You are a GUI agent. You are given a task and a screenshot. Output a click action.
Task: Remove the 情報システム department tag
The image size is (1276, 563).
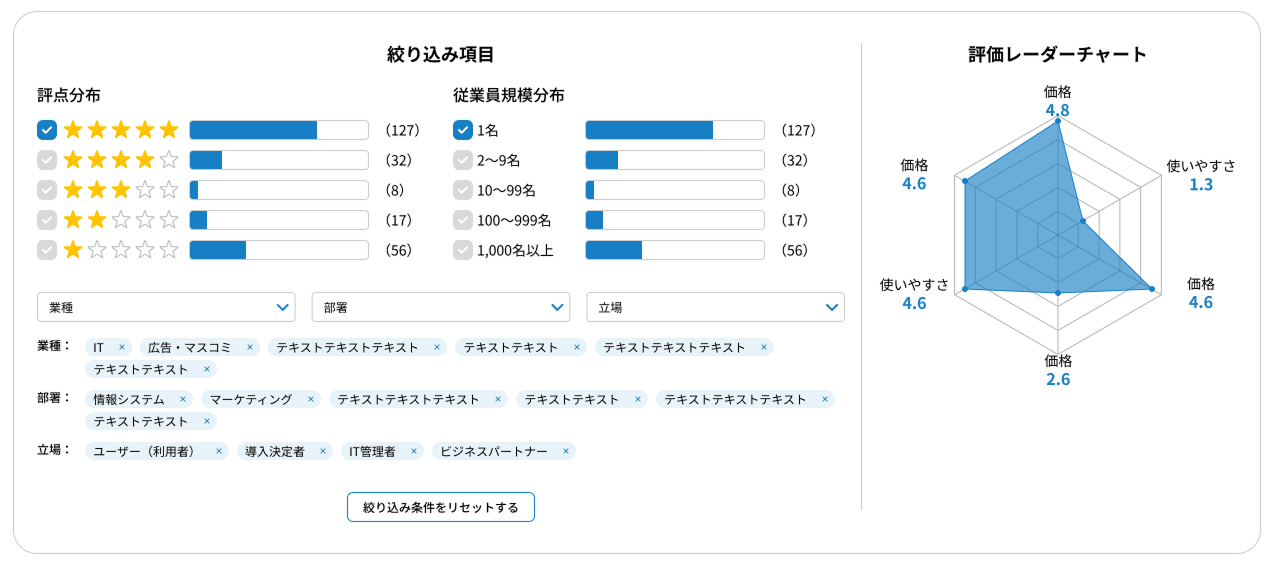point(183,399)
